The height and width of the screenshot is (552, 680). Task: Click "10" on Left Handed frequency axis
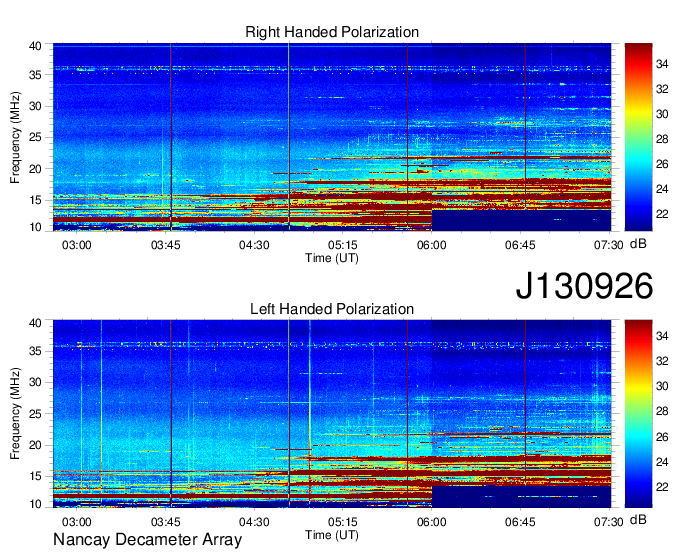[35, 504]
